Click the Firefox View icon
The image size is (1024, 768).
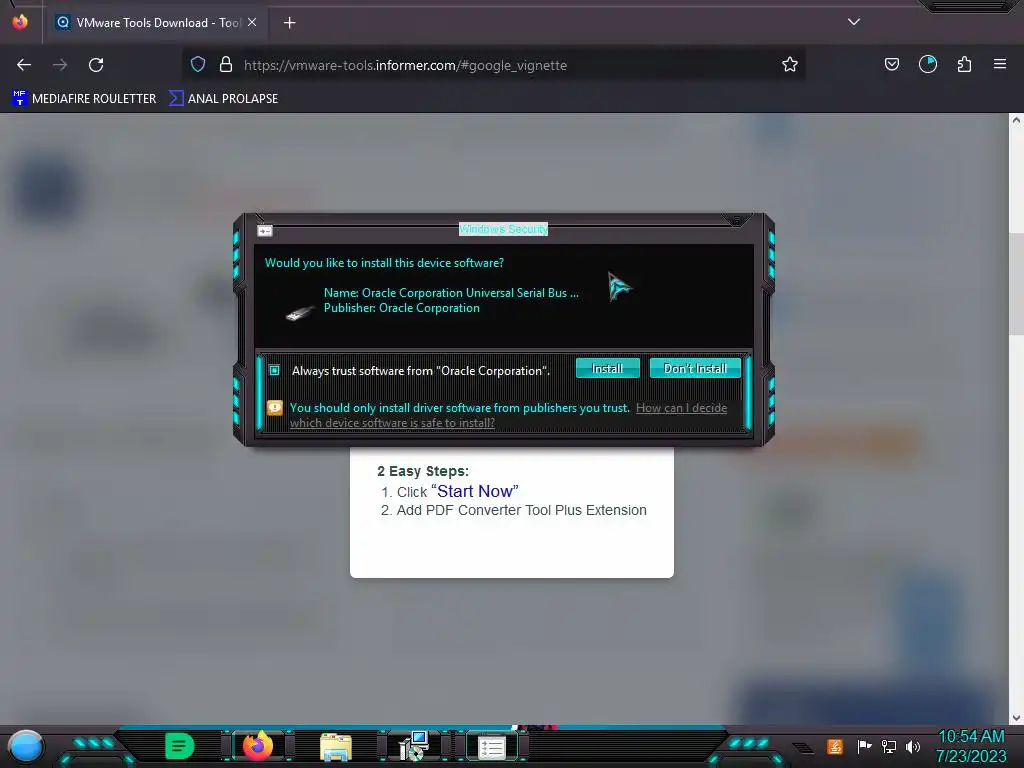point(20,22)
